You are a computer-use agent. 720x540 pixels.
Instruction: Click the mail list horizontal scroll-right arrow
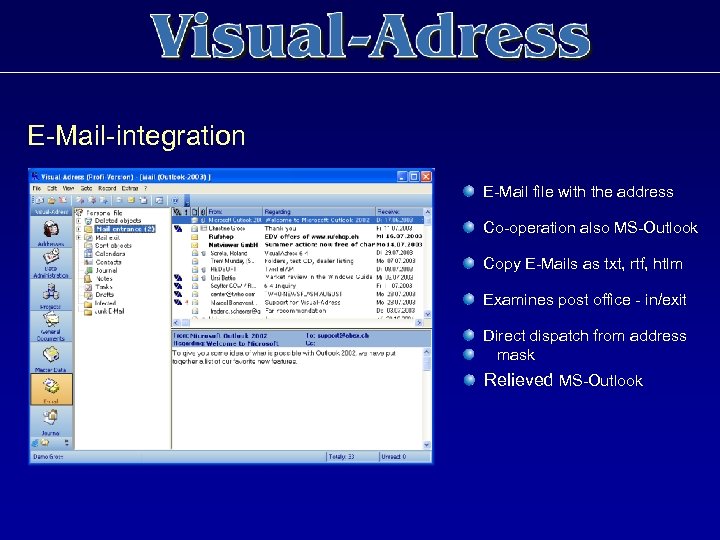click(419, 323)
